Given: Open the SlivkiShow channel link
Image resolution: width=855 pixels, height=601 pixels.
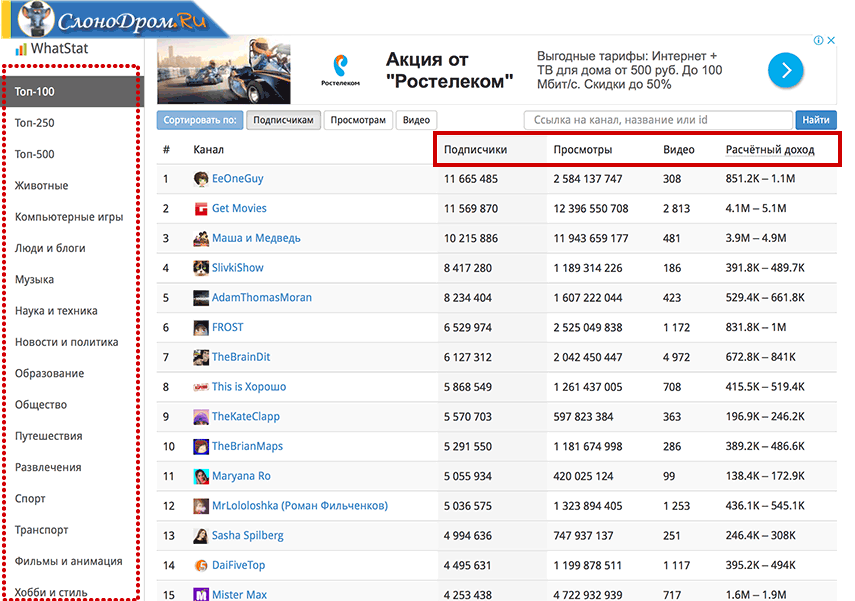Looking at the screenshot, I should [238, 268].
